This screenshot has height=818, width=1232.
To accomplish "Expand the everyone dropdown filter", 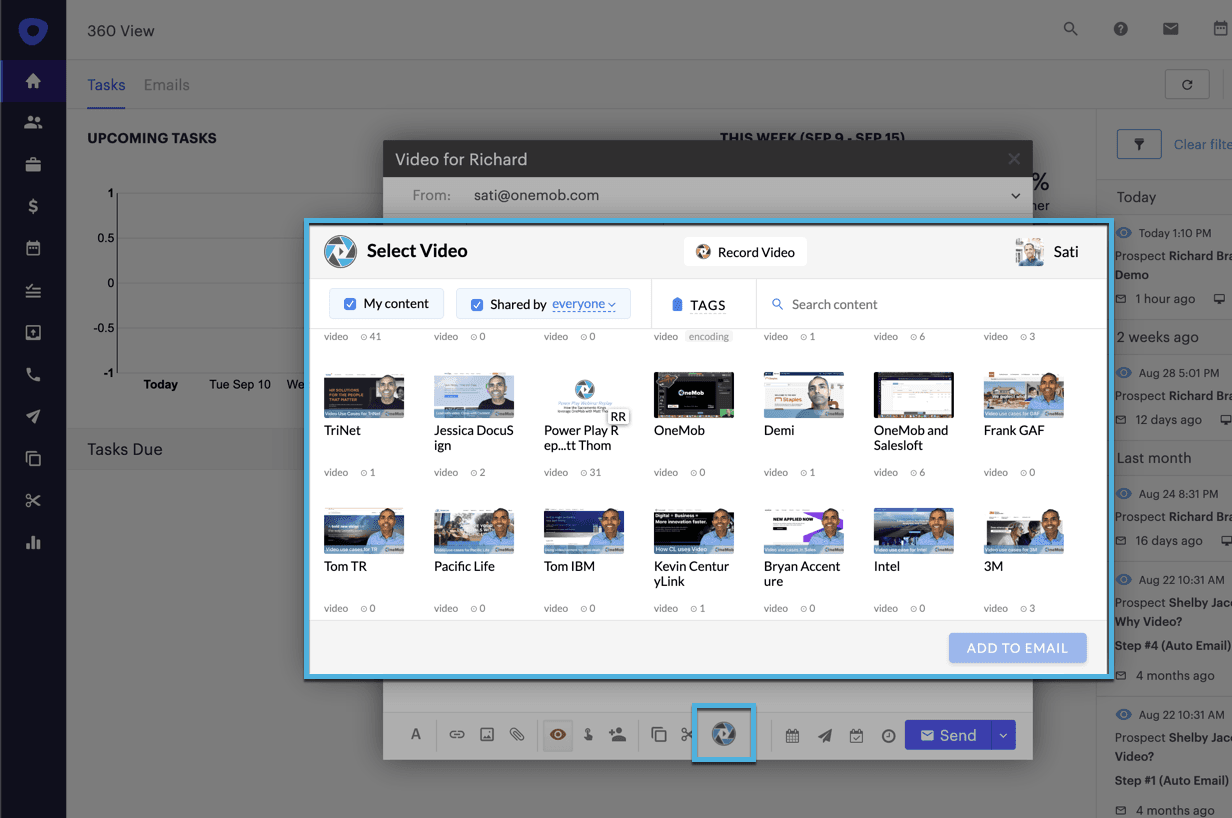I will click(x=584, y=305).
